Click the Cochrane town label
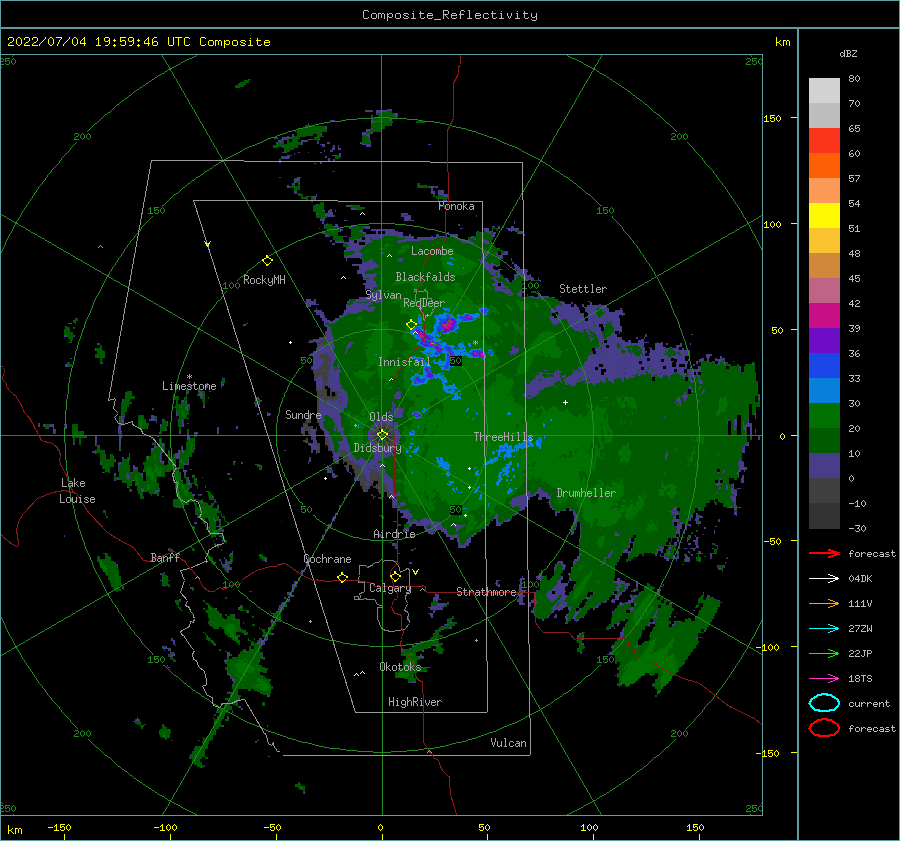This screenshot has width=900, height=841. [327, 559]
